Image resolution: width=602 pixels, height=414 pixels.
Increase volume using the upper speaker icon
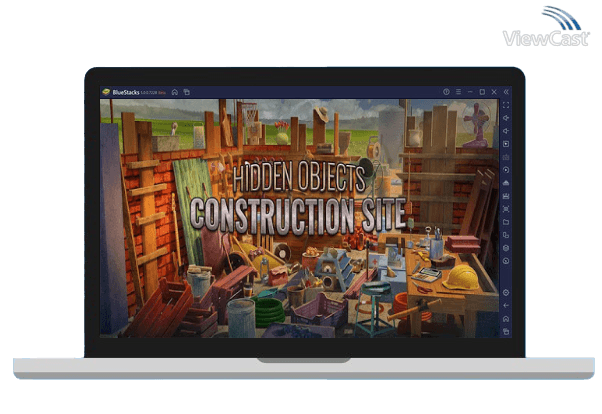click(x=506, y=118)
